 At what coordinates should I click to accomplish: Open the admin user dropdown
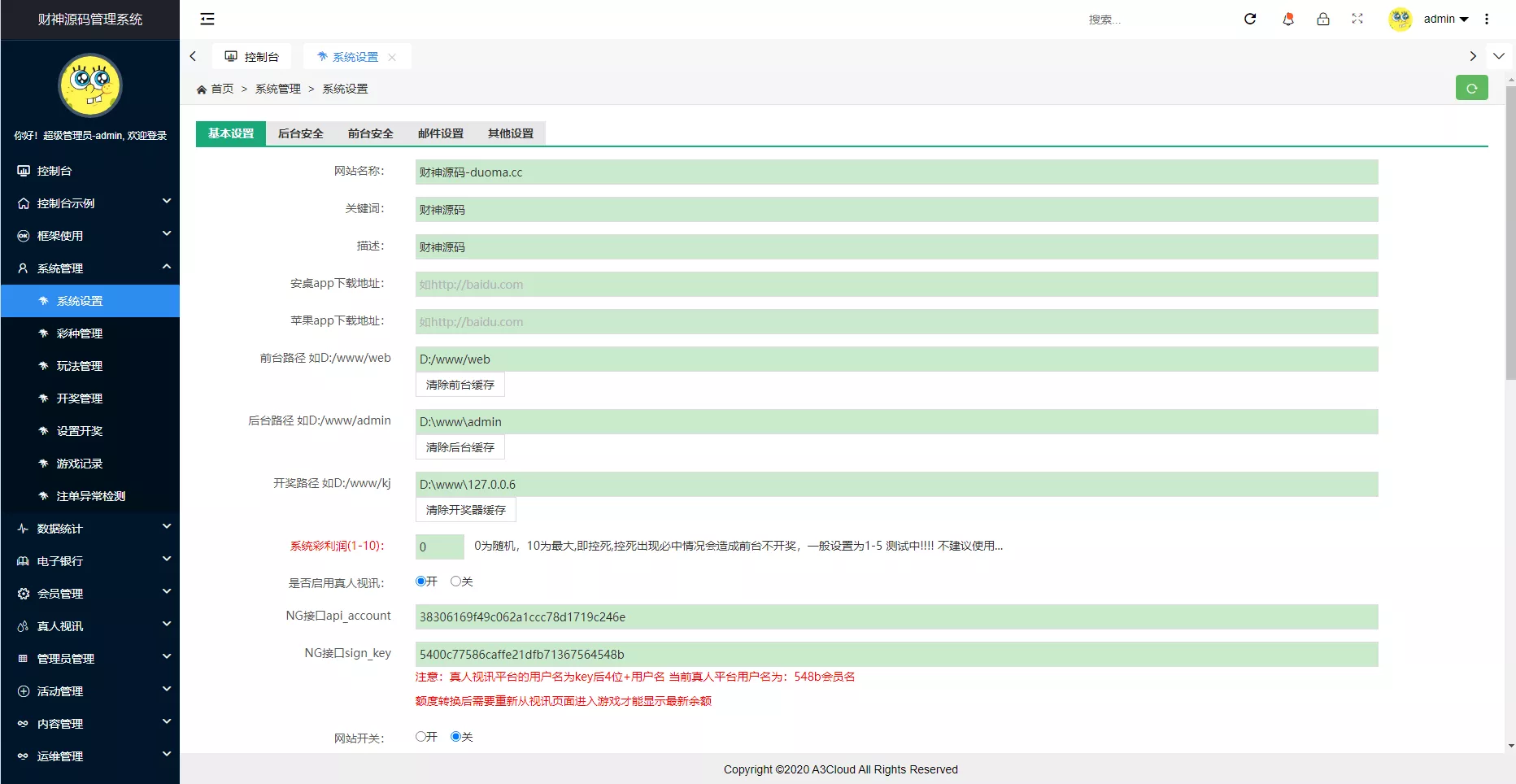coord(1445,19)
